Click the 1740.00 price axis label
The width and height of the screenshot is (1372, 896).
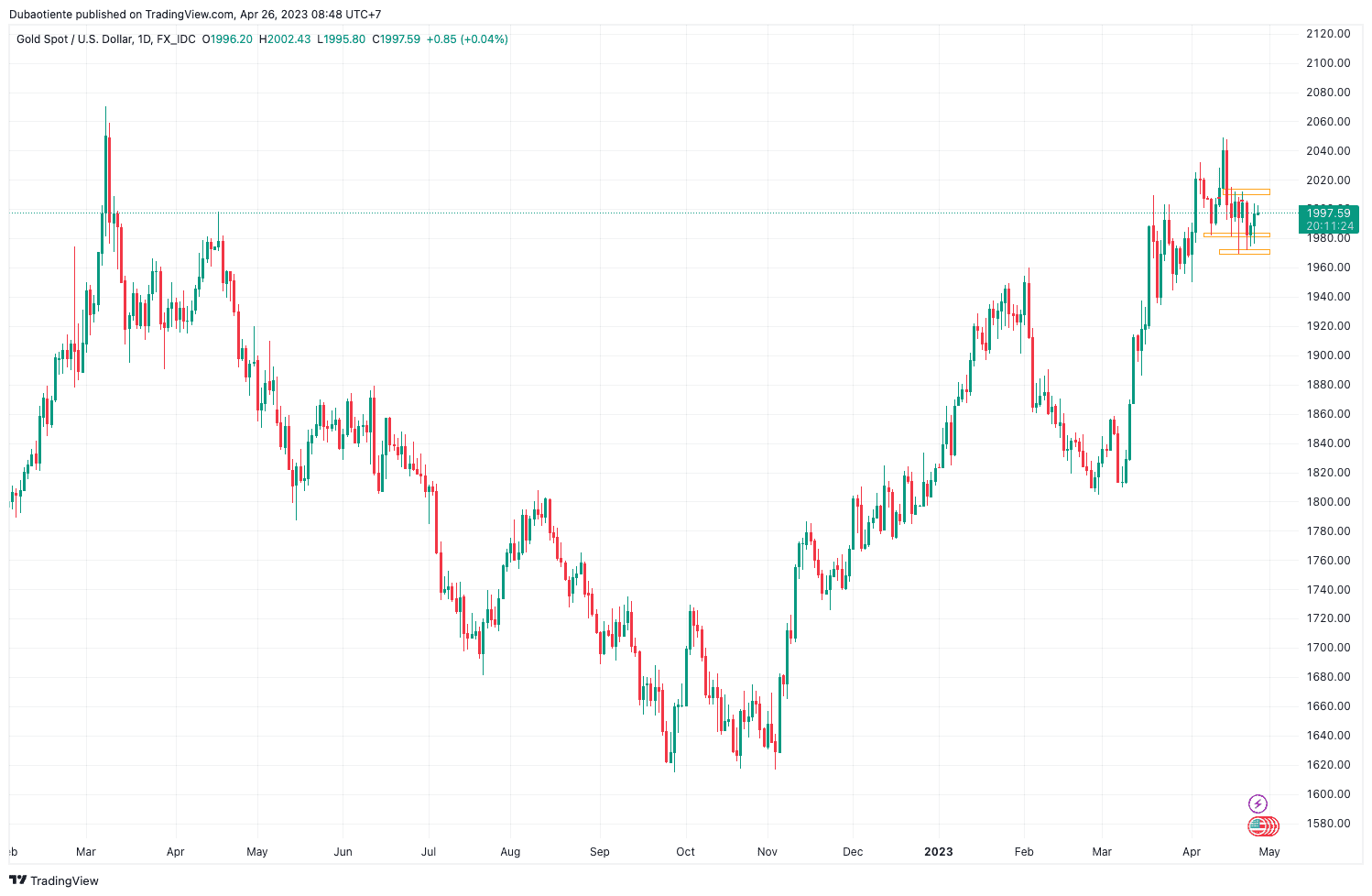click(x=1328, y=590)
